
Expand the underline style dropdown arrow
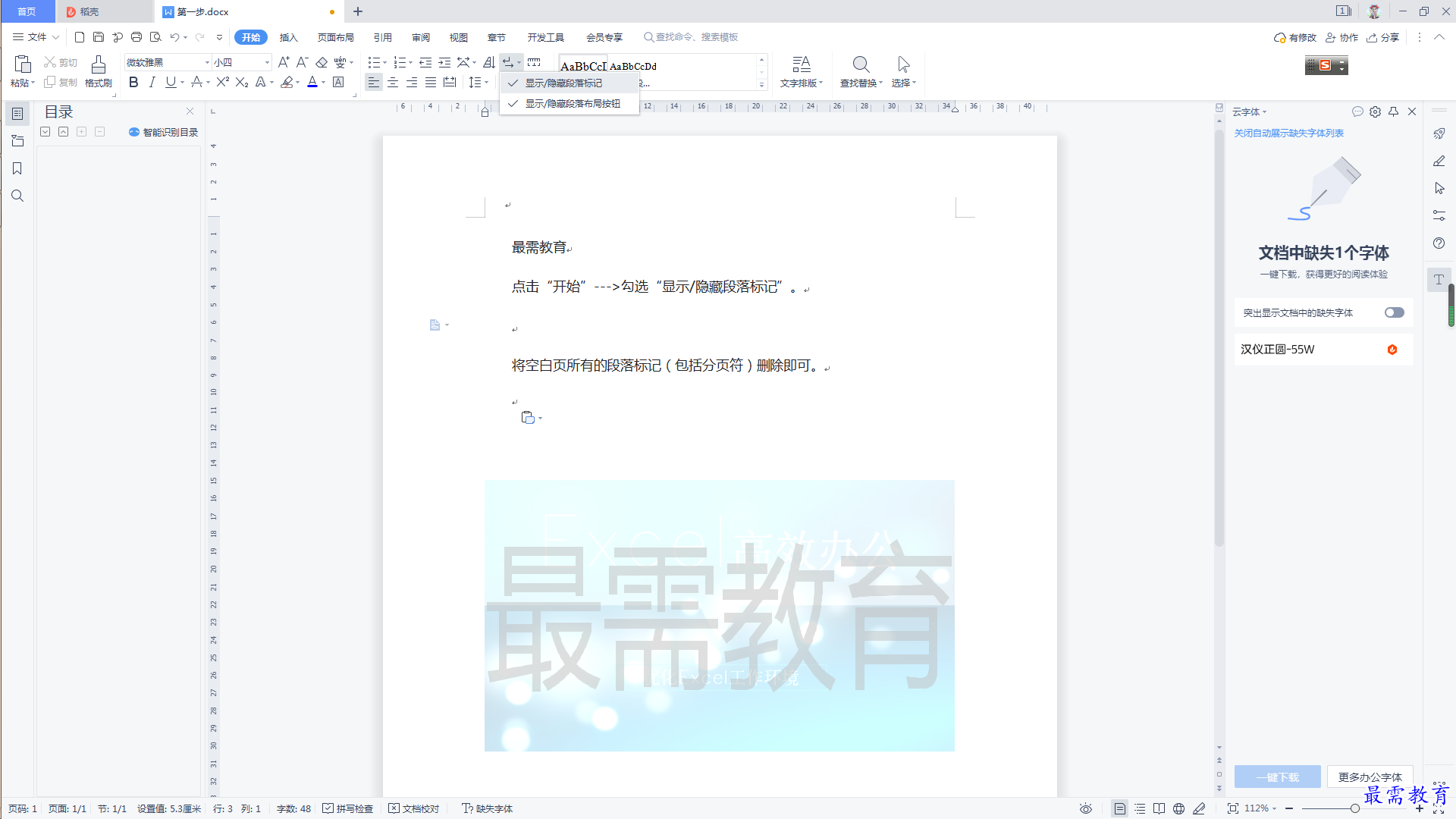pyautogui.click(x=183, y=82)
